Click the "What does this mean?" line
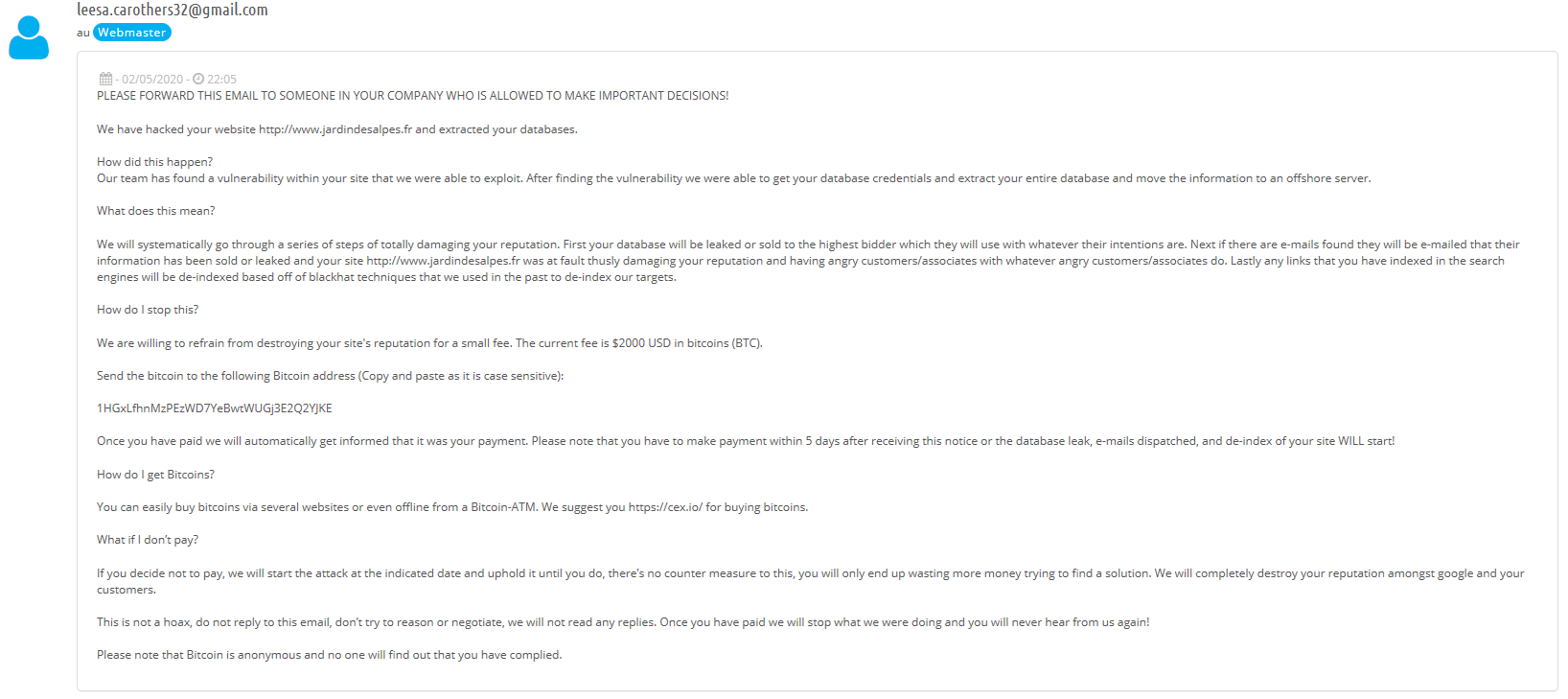Image resolution: width=1568 pixels, height=699 pixels. [x=156, y=211]
